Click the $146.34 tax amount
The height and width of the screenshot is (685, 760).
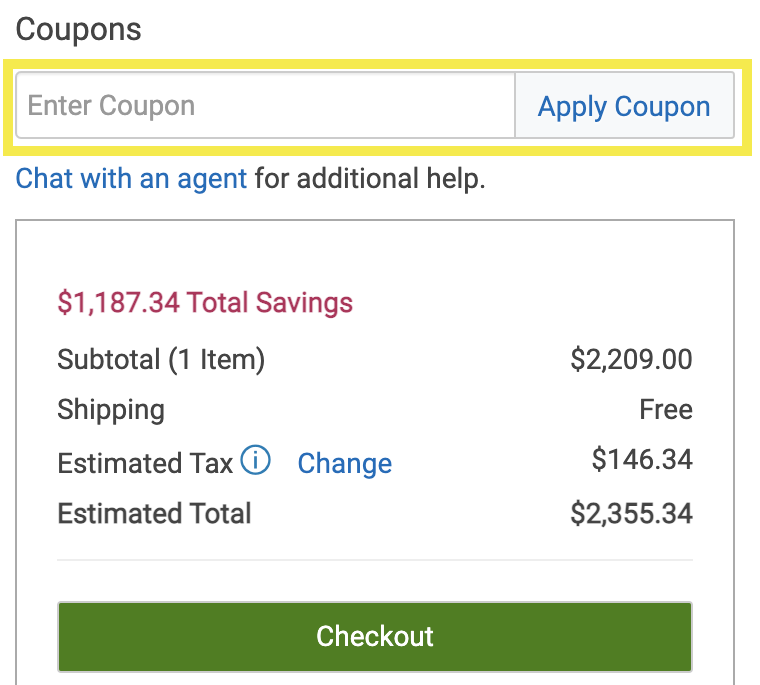coord(642,460)
